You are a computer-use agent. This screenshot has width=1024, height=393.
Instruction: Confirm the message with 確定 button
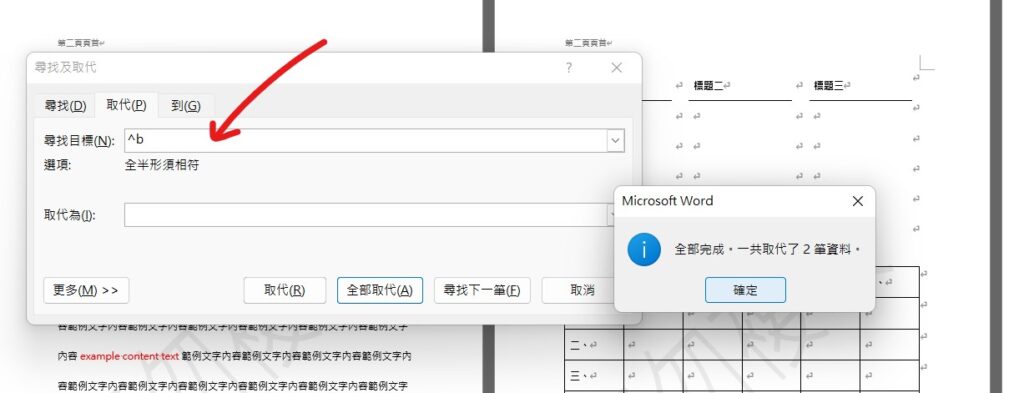[745, 290]
